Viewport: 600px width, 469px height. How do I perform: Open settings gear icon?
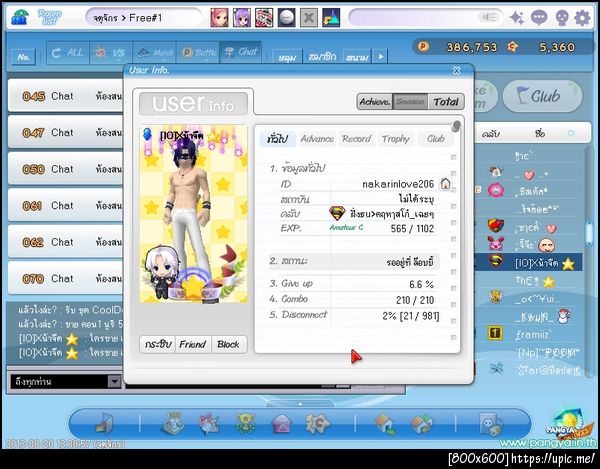[582, 18]
